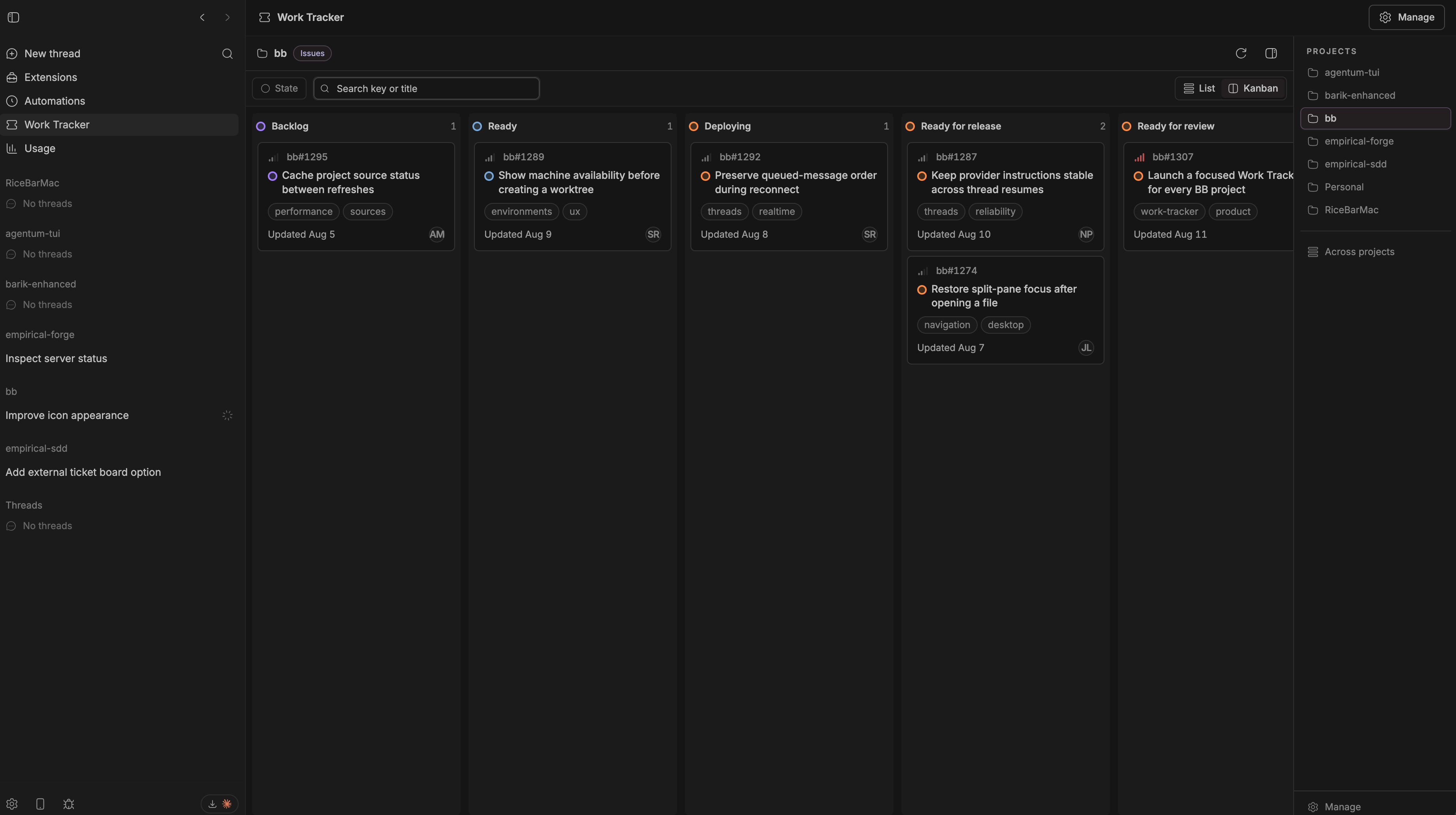Image resolution: width=1456 pixels, height=815 pixels.
Task: Focus the Search key or title field
Action: (x=426, y=89)
